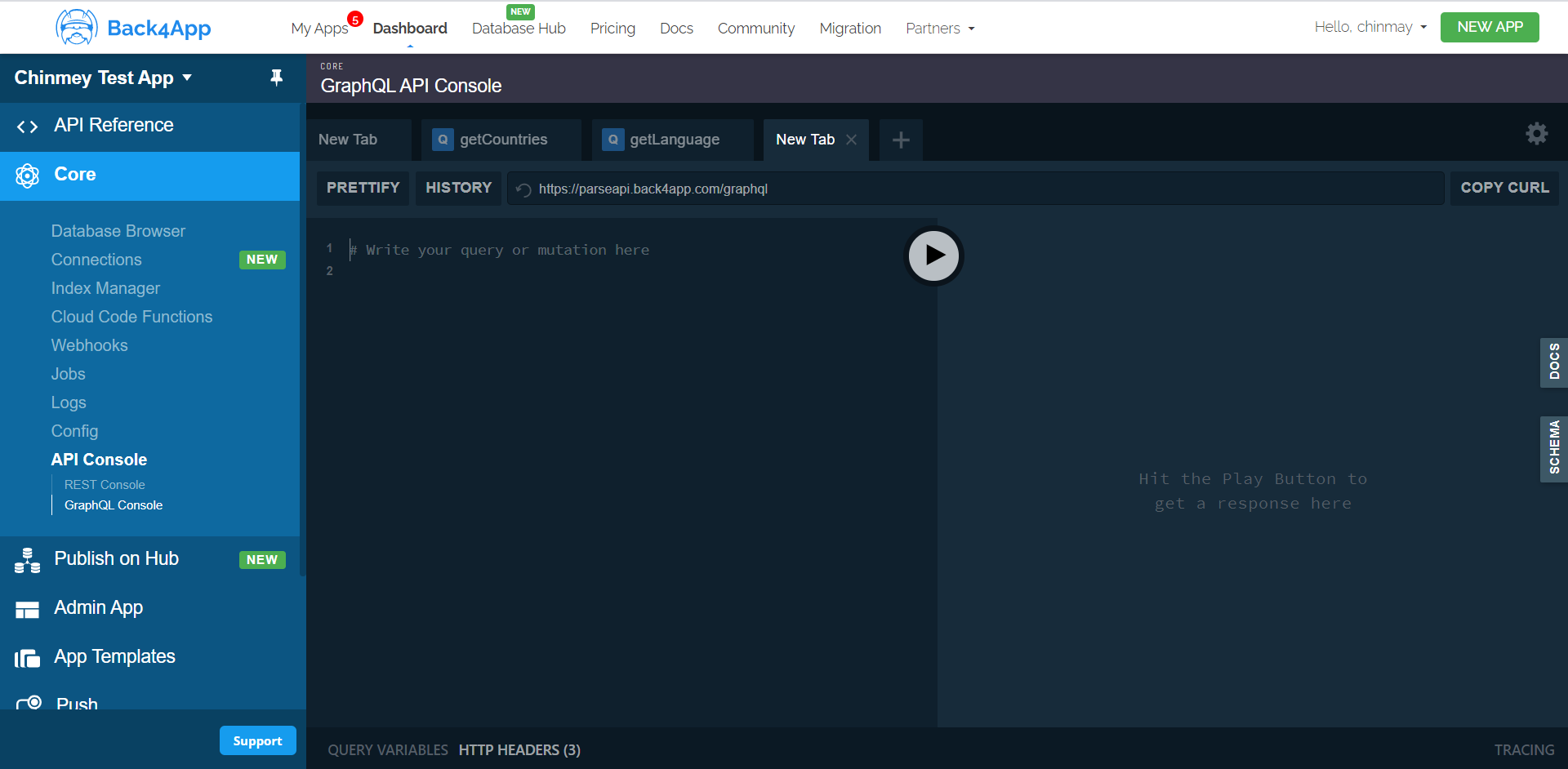Open Community page
The image size is (1568, 769).
tap(756, 29)
